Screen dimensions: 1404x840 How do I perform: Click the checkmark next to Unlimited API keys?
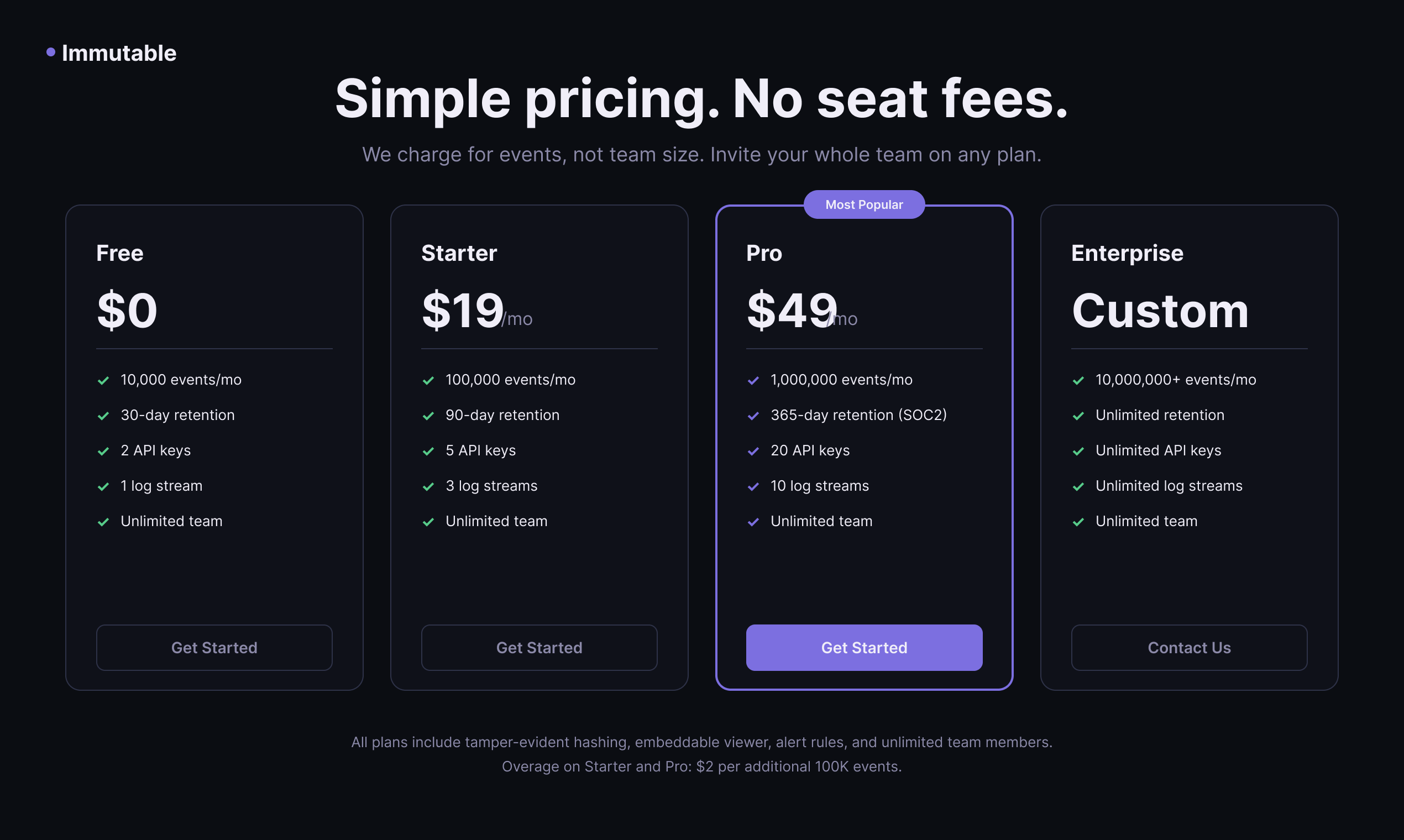coord(1078,451)
